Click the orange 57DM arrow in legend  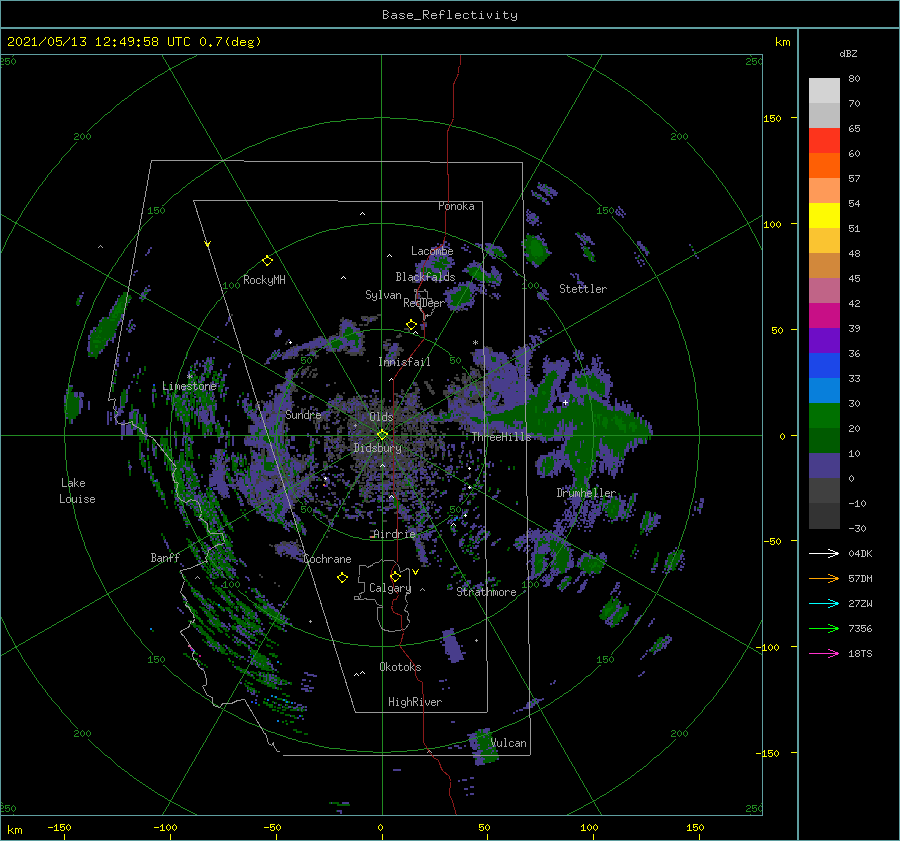coord(824,579)
